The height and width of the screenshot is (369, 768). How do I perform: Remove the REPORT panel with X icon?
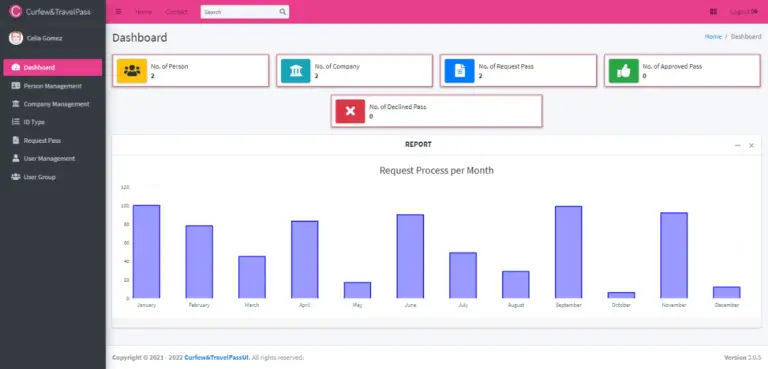coord(751,146)
